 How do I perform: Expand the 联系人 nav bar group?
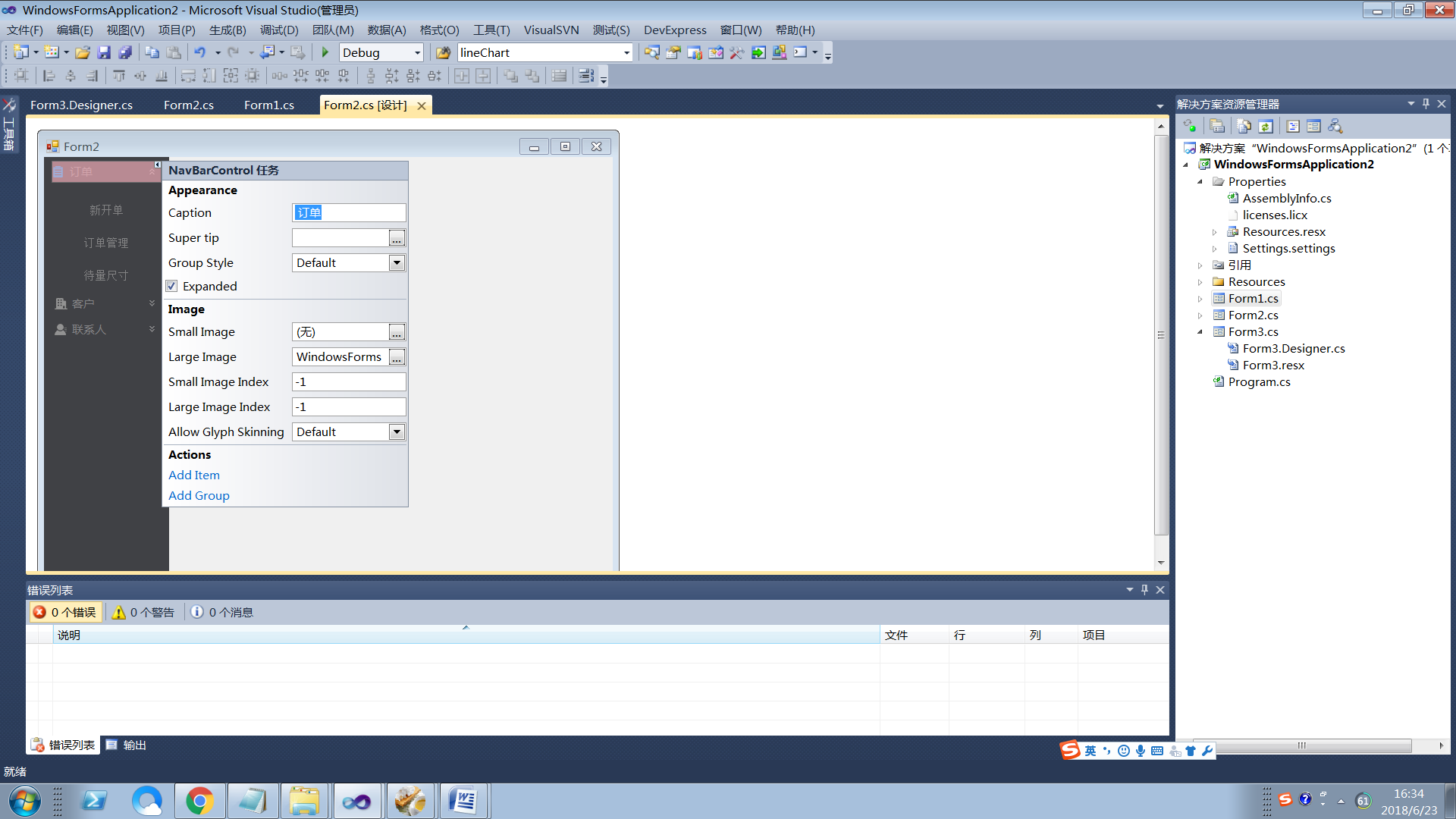(152, 329)
